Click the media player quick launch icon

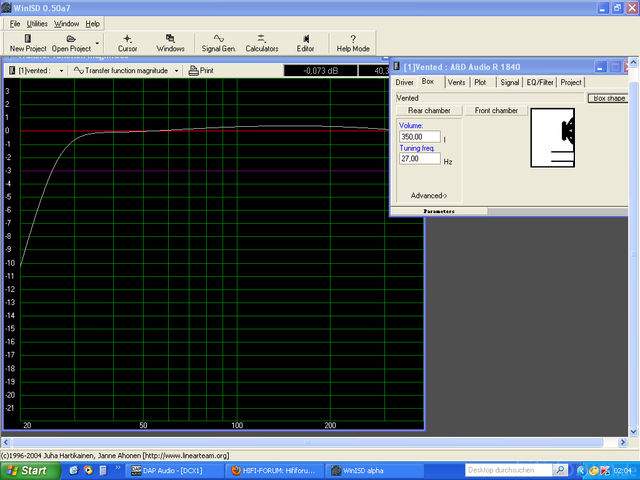click(x=88, y=470)
